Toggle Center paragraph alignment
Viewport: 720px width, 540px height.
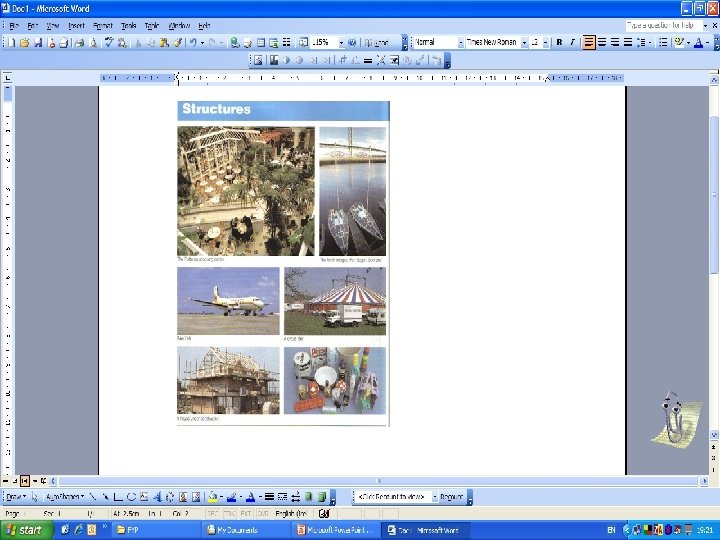coord(602,43)
